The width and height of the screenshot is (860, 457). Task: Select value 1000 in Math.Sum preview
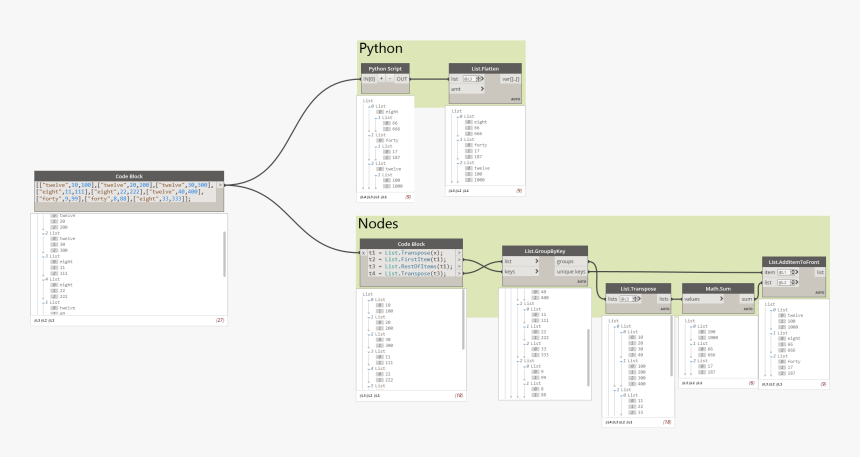click(712, 338)
